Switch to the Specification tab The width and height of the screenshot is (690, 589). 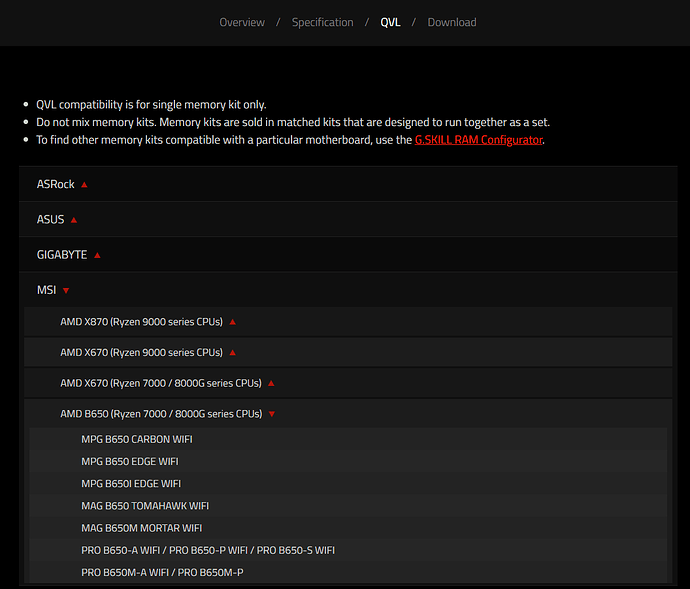323,22
